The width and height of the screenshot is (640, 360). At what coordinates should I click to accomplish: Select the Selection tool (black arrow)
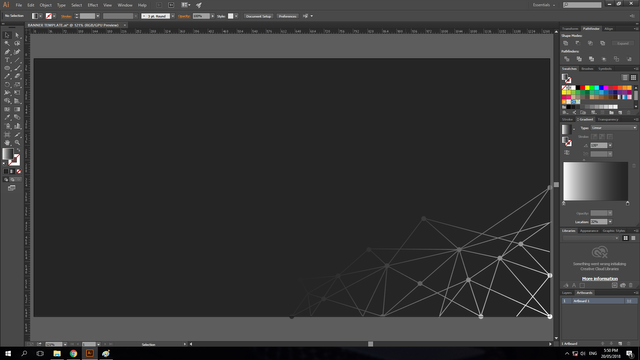click(x=7, y=35)
